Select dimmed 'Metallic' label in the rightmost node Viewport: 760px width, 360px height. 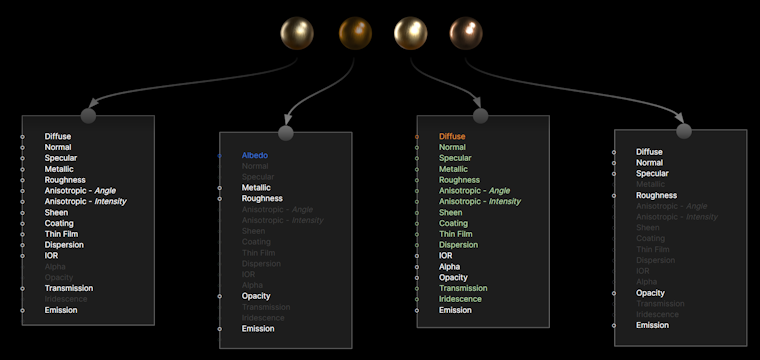click(651, 184)
